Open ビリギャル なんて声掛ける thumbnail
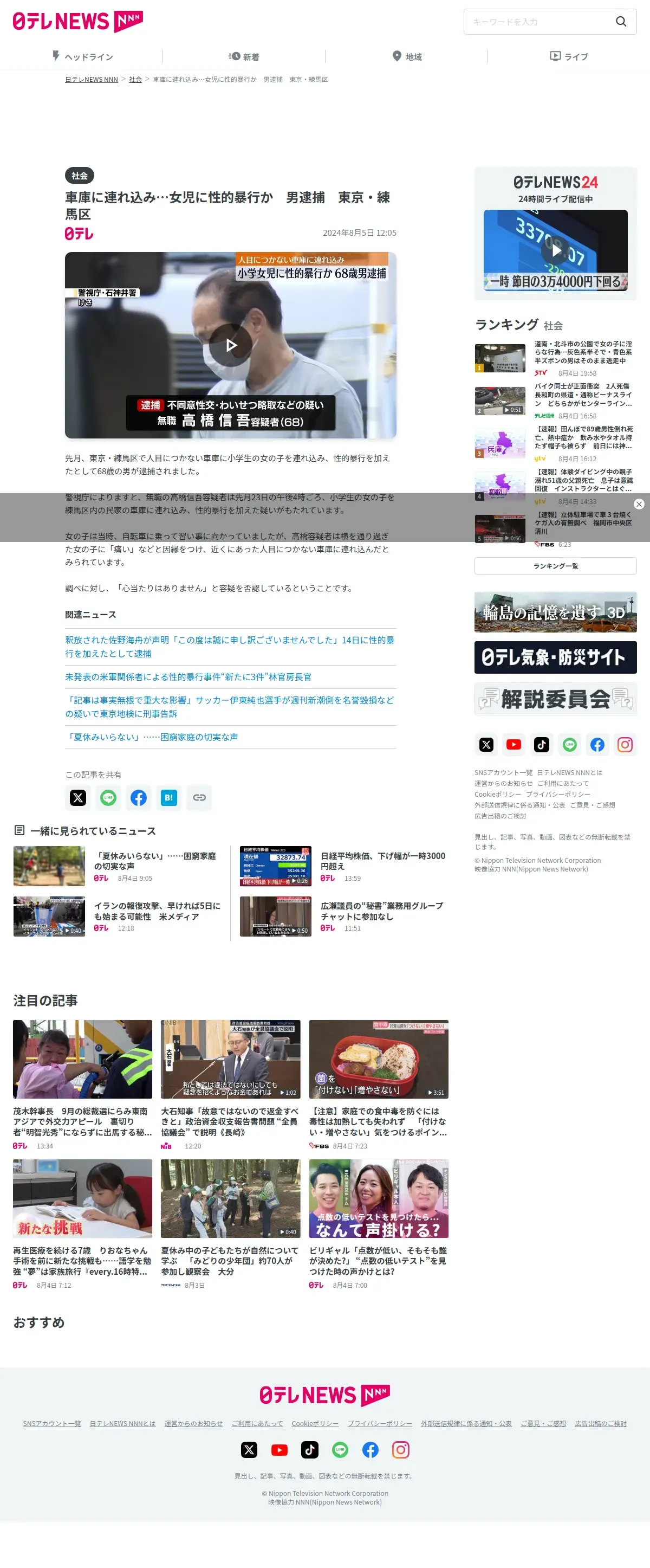This screenshot has width=650, height=1568. 379,1198
